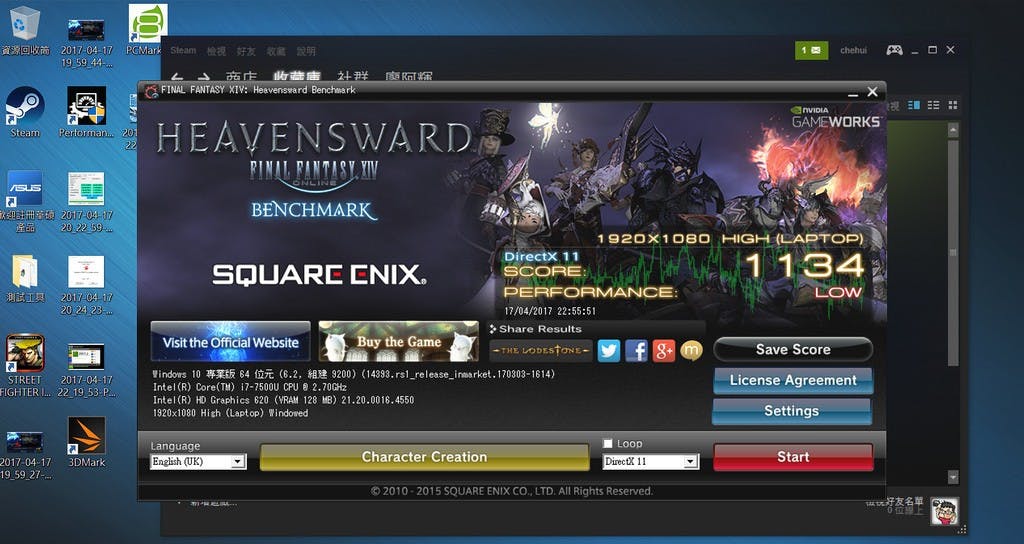Open the 說明 menu in Steam
1024x544 pixels.
click(x=306, y=50)
